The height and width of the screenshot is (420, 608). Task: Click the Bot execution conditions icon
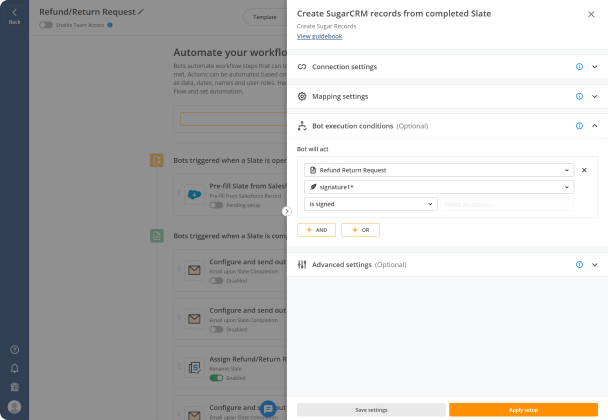pyautogui.click(x=302, y=126)
